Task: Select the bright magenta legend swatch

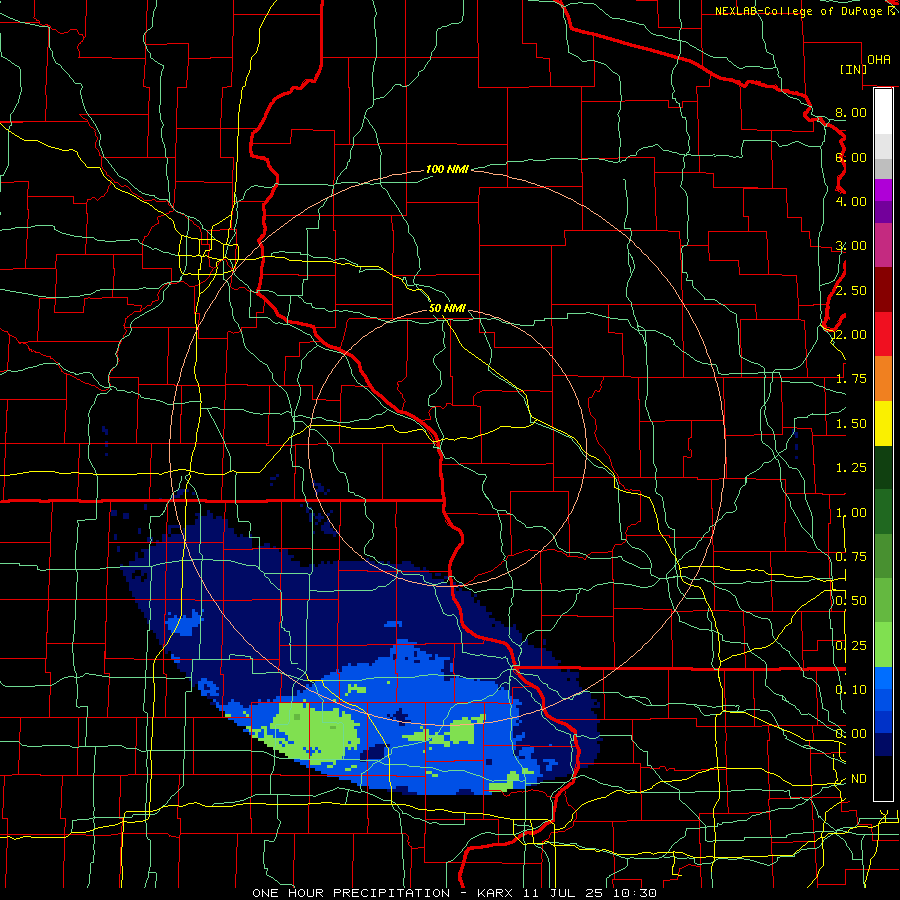Action: click(883, 190)
